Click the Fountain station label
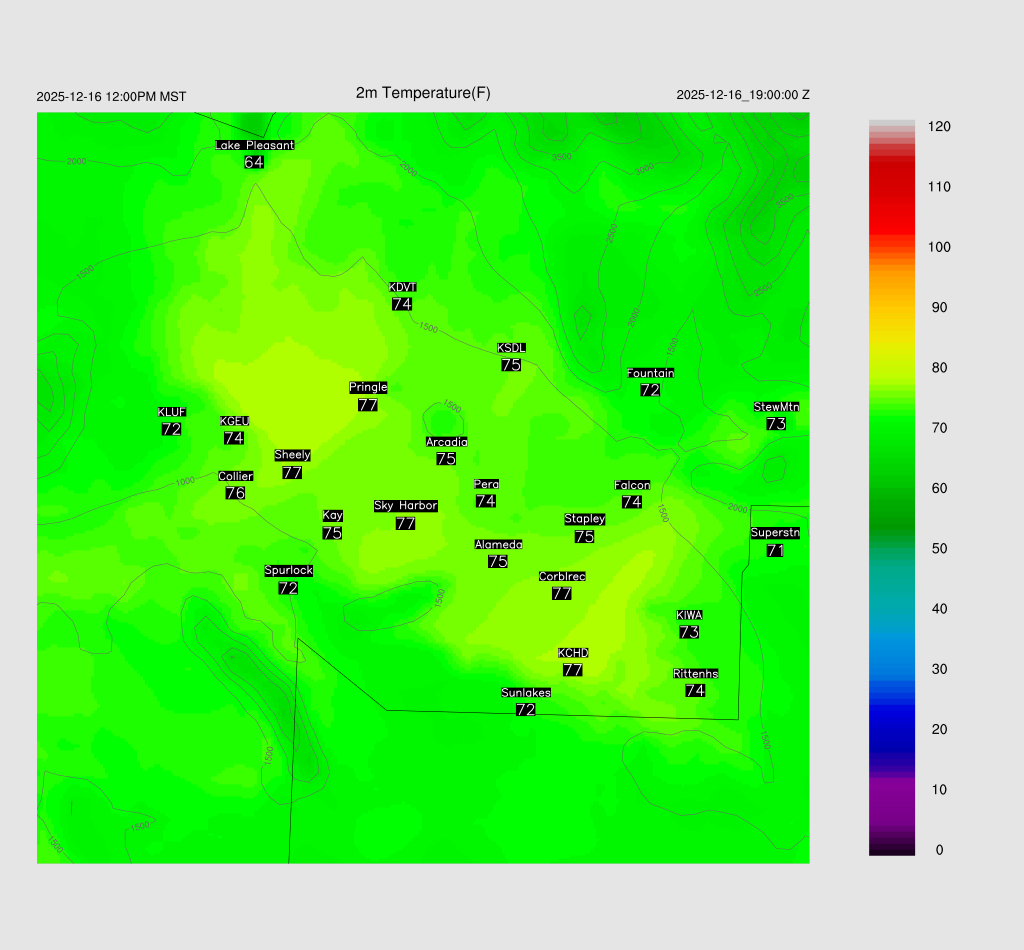 tap(650, 373)
